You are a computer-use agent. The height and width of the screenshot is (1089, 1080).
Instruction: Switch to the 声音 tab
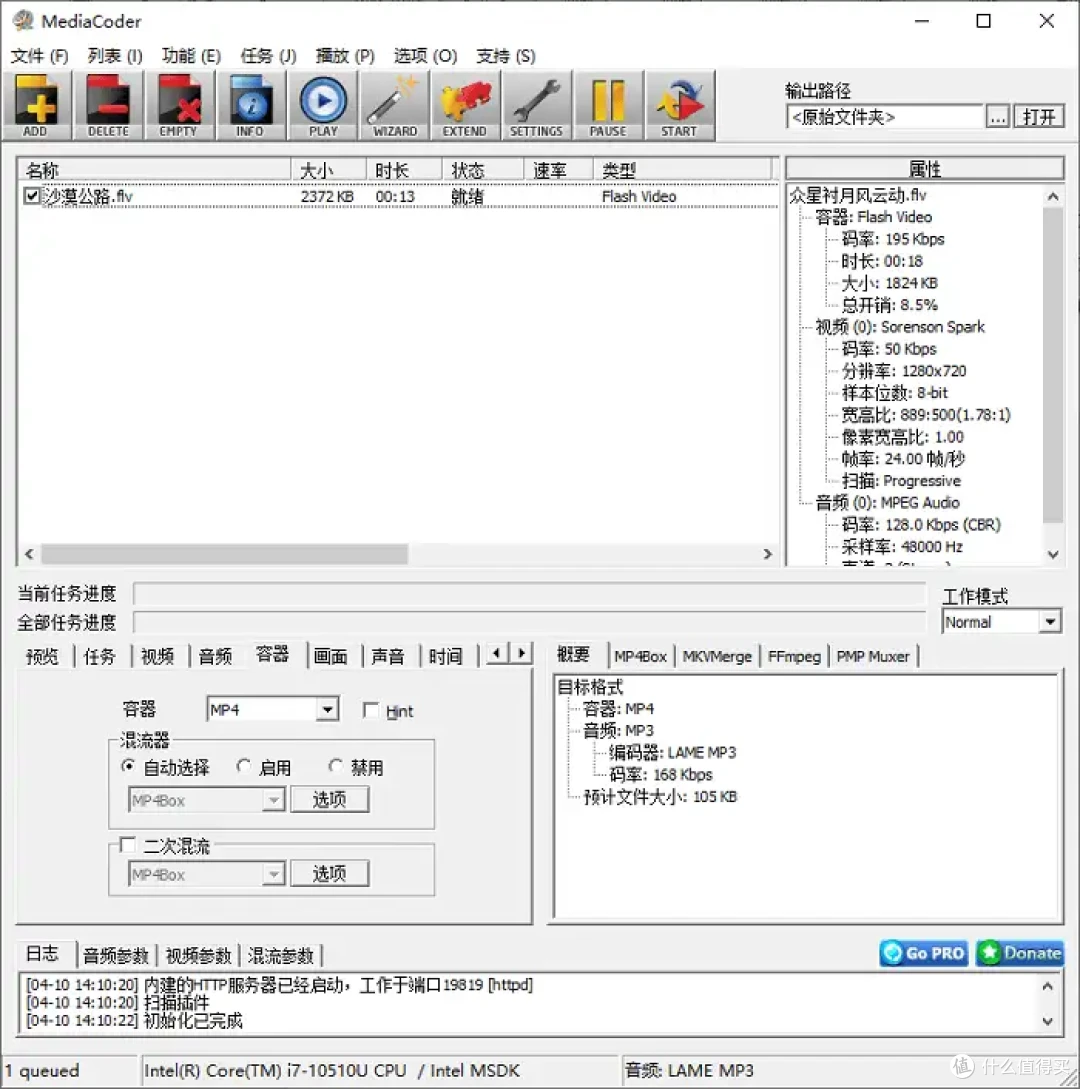coord(388,656)
